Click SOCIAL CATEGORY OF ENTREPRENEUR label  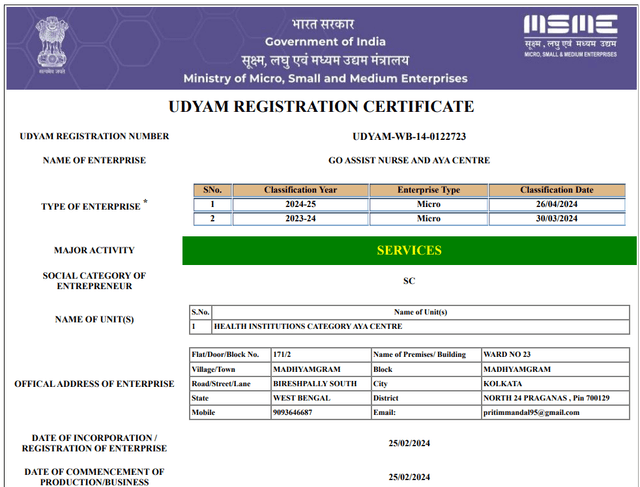94,281
